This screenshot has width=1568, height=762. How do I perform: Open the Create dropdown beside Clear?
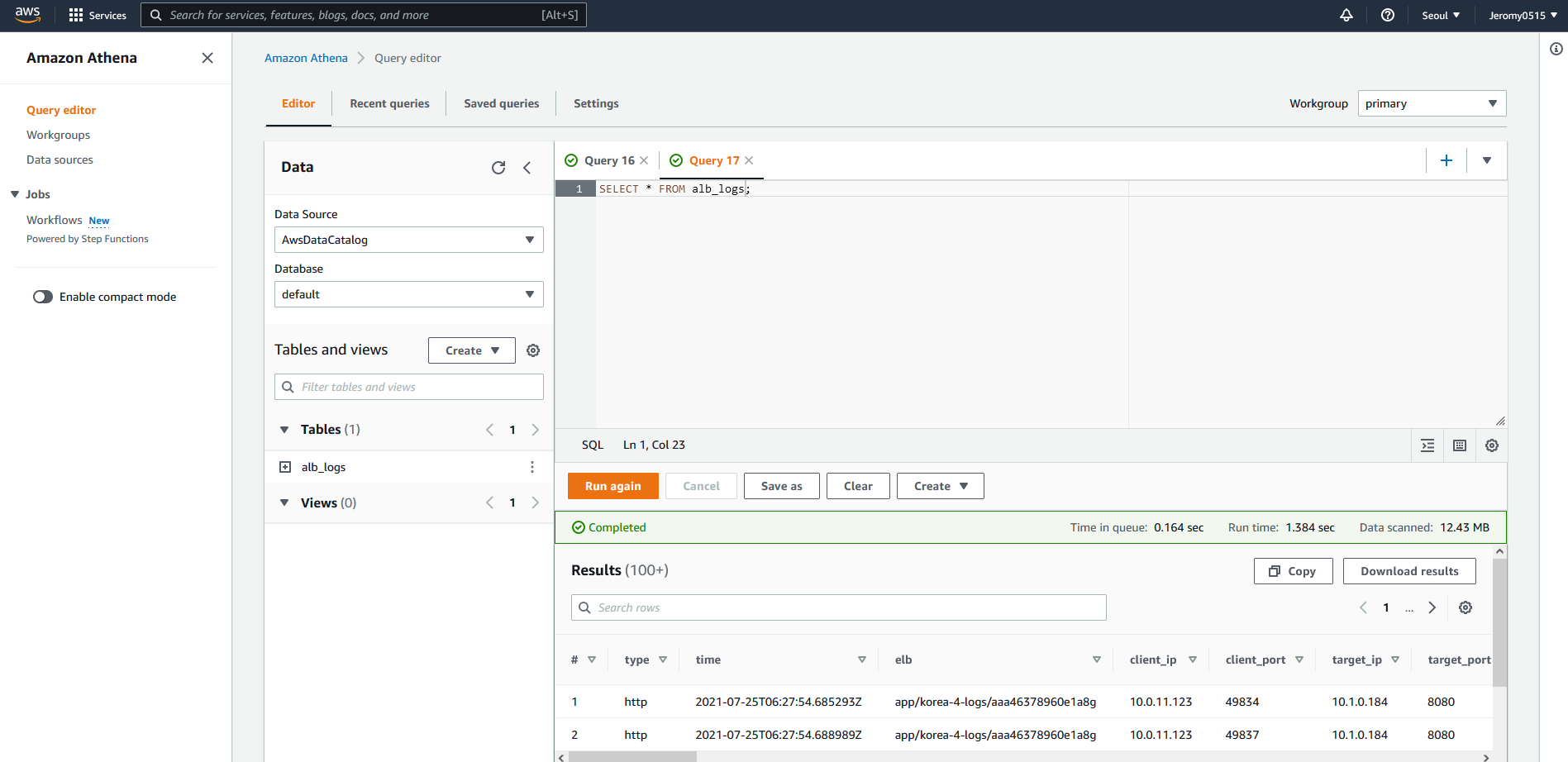941,486
